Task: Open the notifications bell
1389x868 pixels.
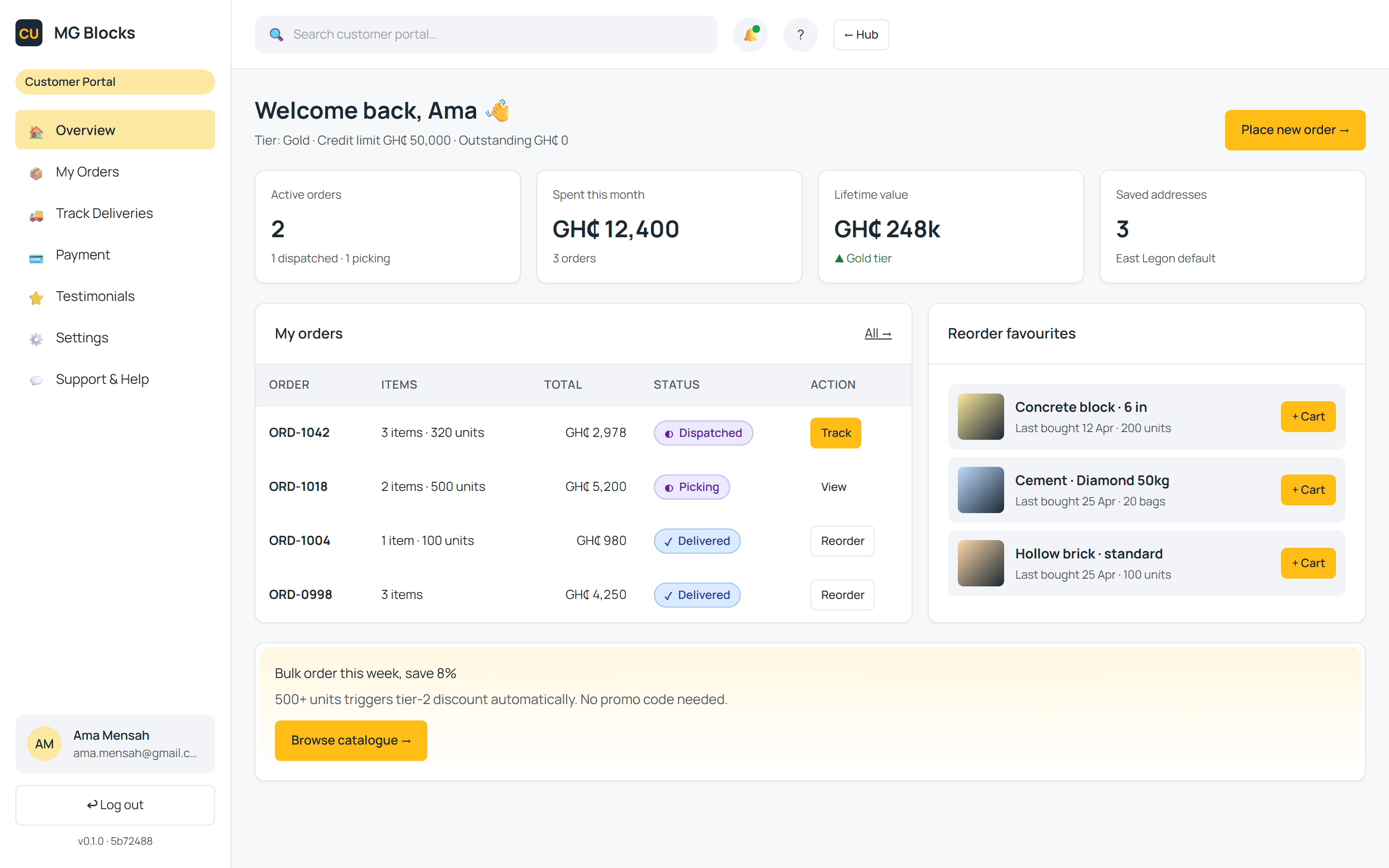Action: (x=750, y=34)
